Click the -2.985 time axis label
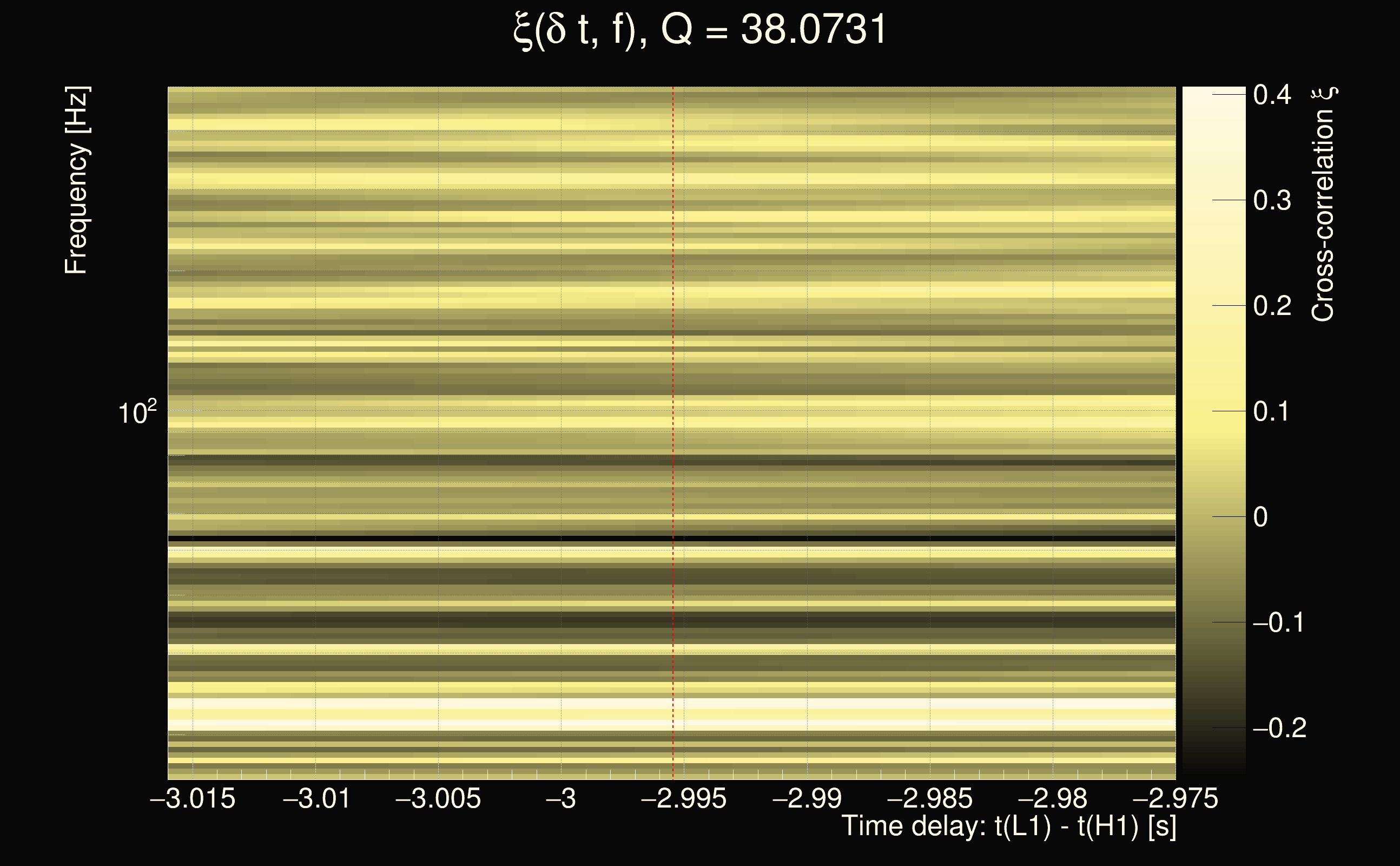 pos(929,798)
